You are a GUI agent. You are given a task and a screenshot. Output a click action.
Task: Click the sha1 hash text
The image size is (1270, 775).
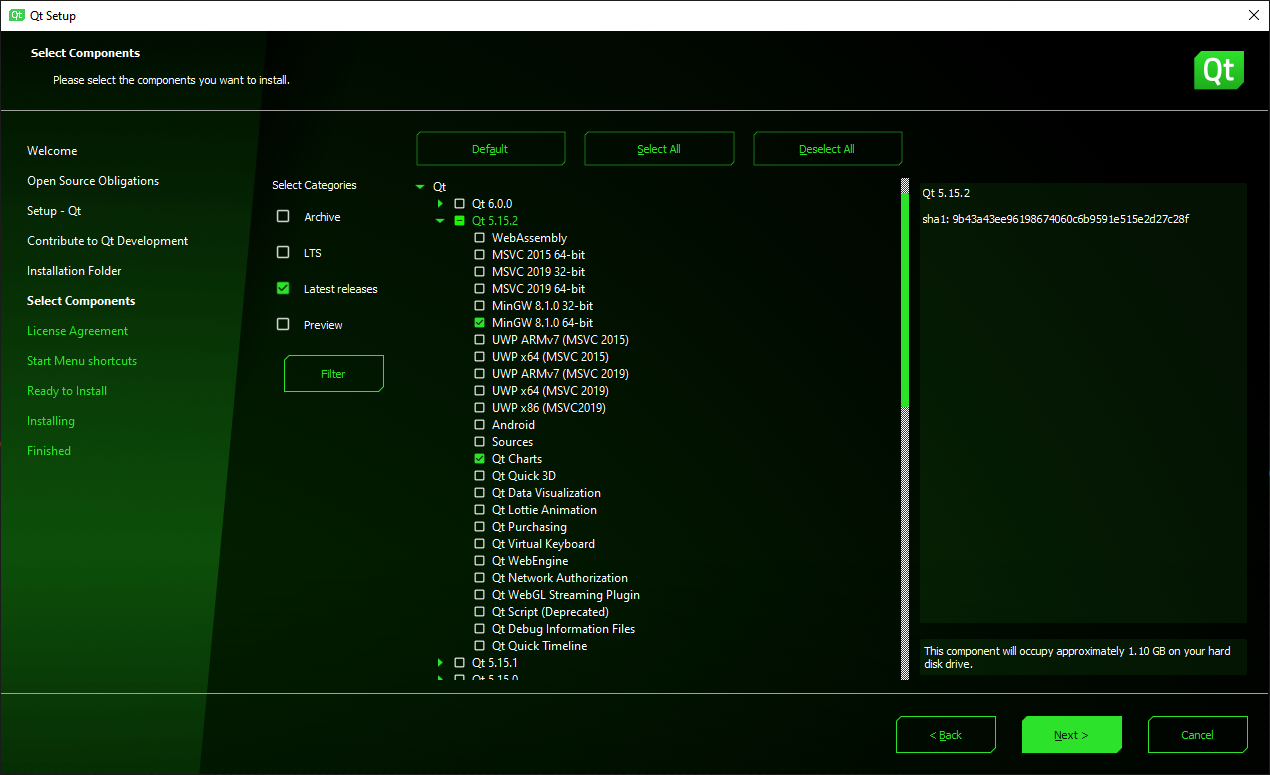tap(1056, 219)
